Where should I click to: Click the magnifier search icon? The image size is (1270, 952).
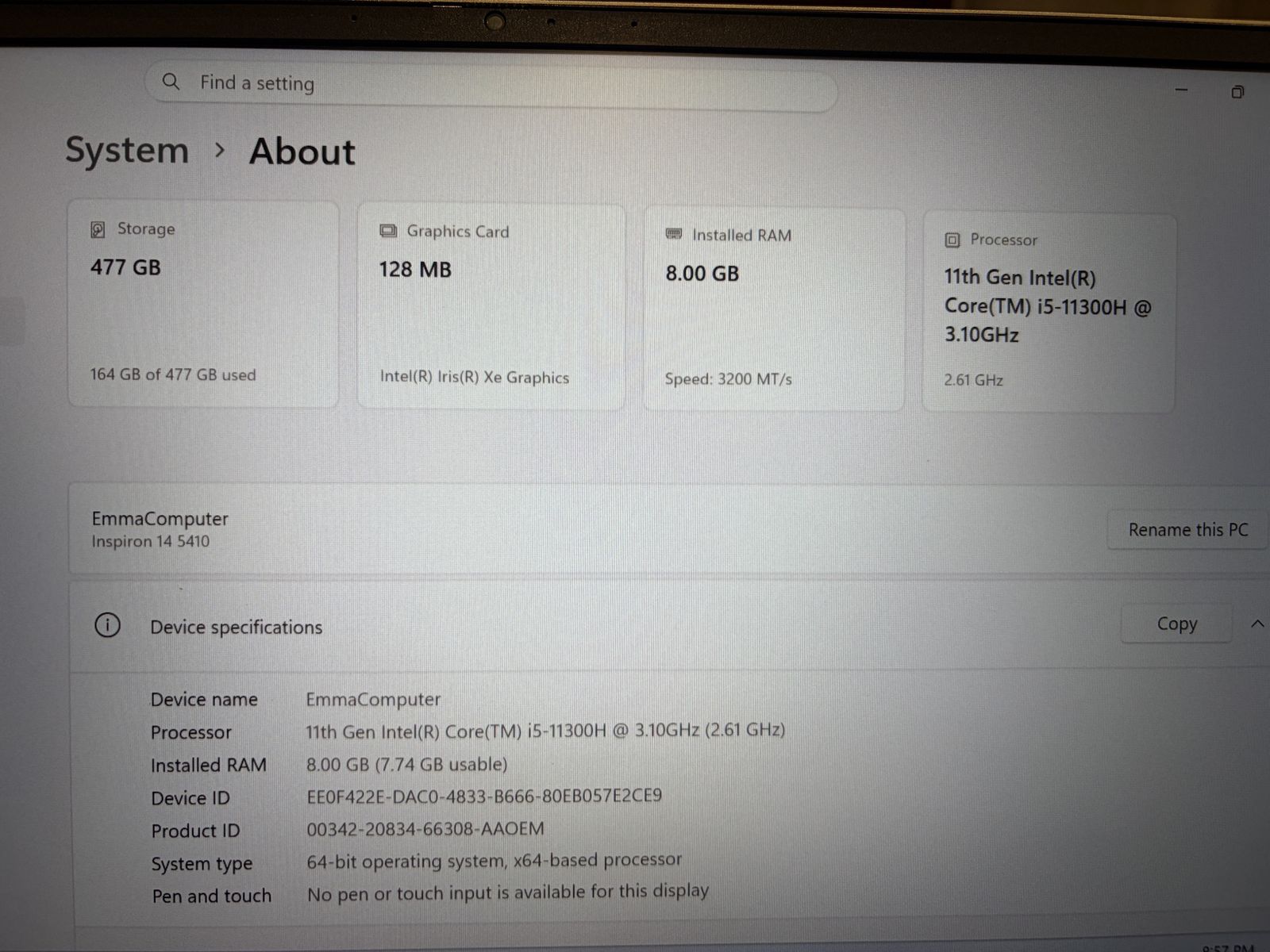[171, 81]
